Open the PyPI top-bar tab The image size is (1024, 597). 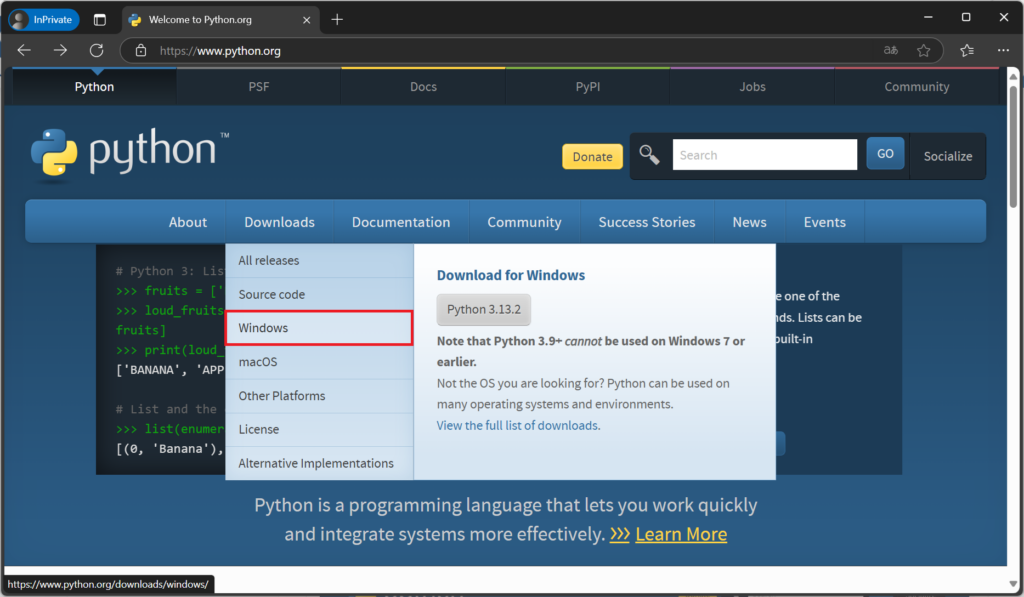(588, 86)
